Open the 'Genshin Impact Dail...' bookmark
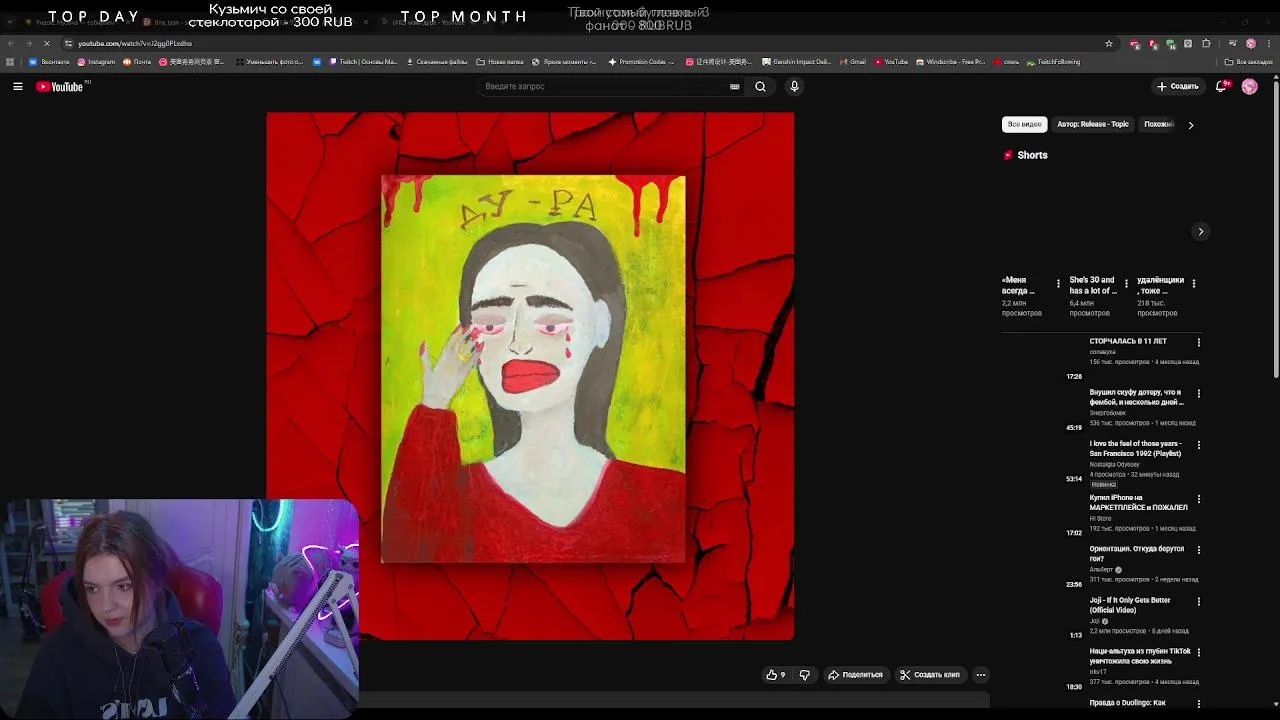 pos(797,62)
